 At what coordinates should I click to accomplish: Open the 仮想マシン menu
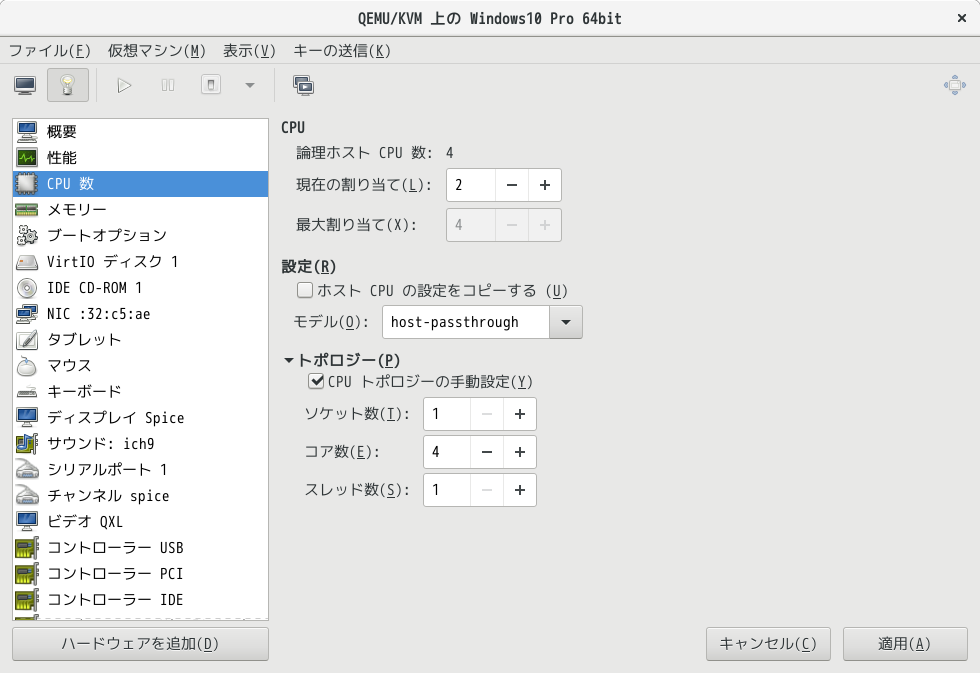(x=156, y=51)
